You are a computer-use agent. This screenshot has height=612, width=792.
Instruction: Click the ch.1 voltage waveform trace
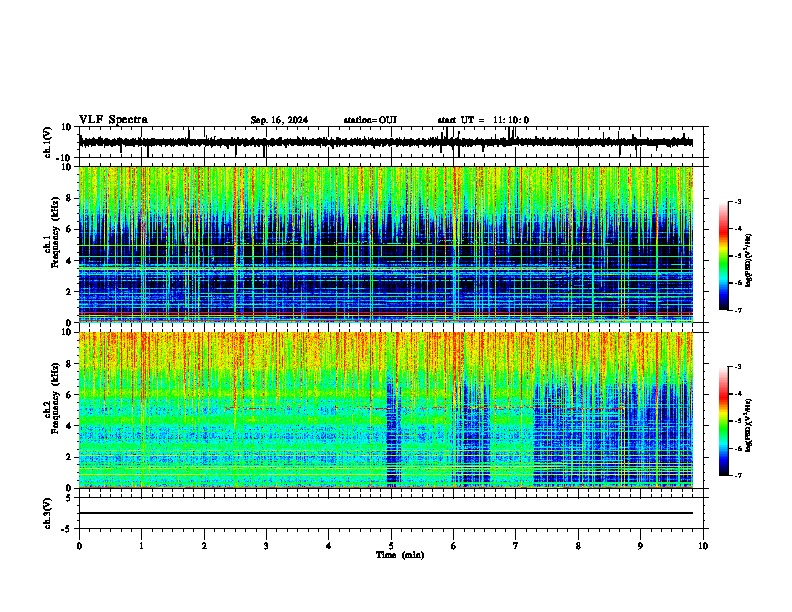click(x=386, y=142)
